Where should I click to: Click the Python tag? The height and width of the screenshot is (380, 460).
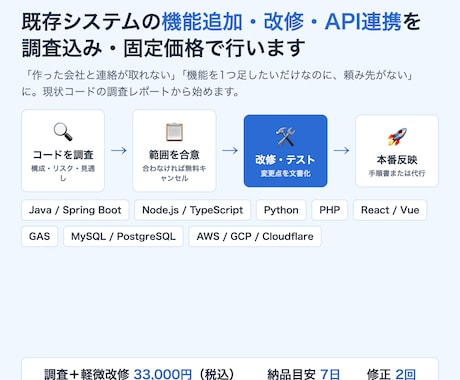click(281, 210)
